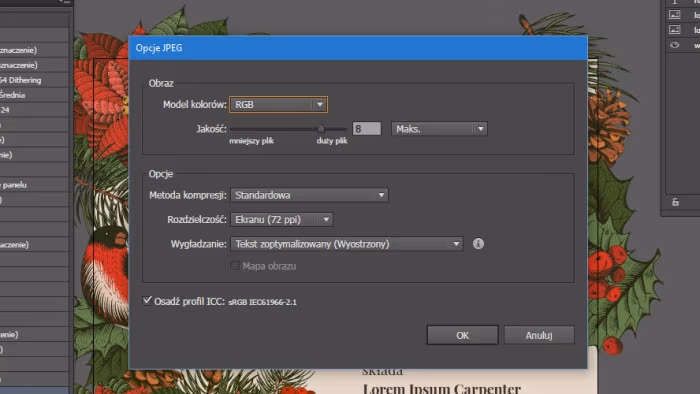700x394 pixels.
Task: Click the Jakość quality slider handle
Action: coord(321,129)
